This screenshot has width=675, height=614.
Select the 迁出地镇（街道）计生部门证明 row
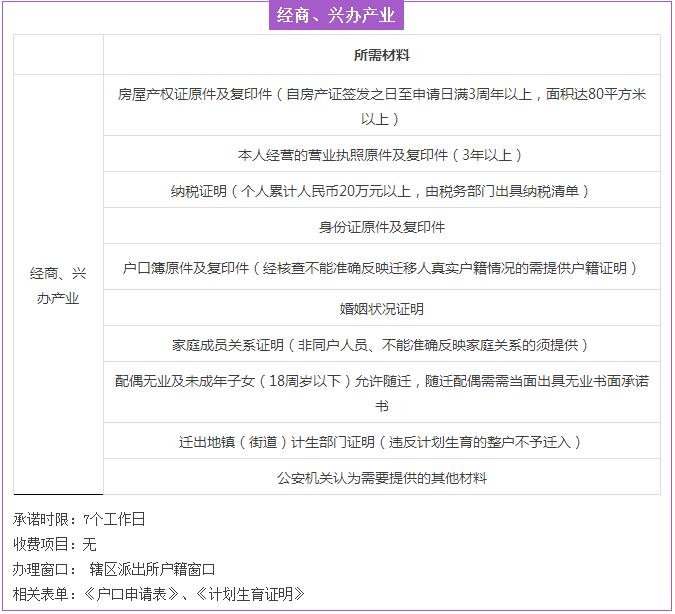381,441
